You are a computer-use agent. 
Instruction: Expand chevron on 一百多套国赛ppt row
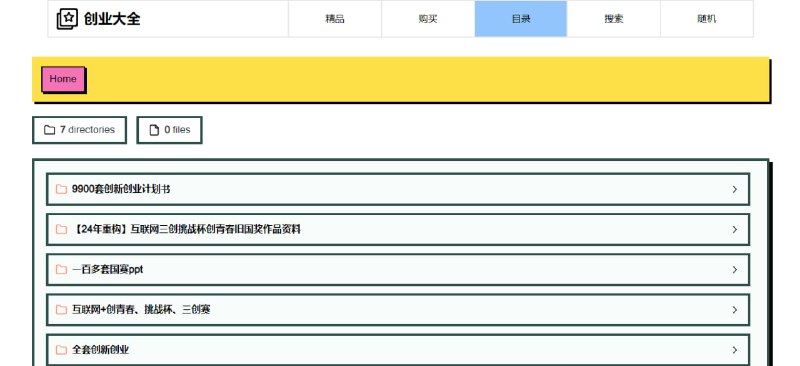pyautogui.click(x=735, y=270)
